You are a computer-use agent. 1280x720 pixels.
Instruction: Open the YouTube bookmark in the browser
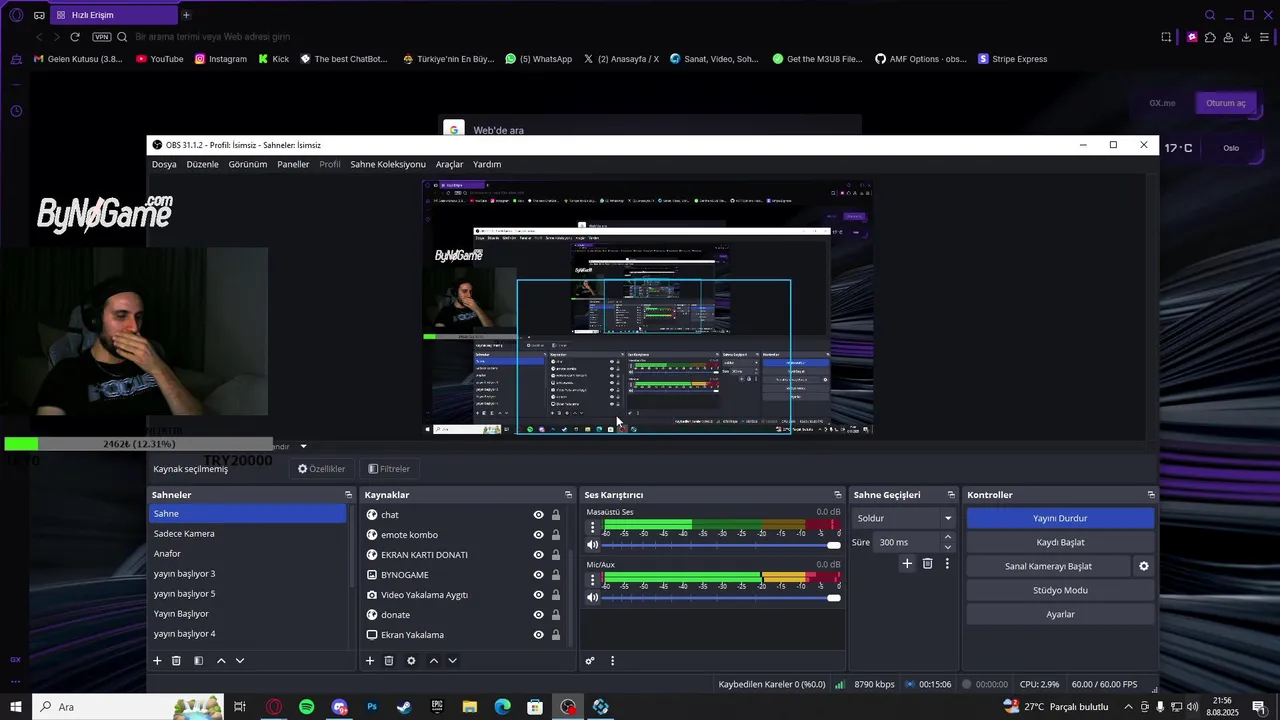(x=160, y=59)
